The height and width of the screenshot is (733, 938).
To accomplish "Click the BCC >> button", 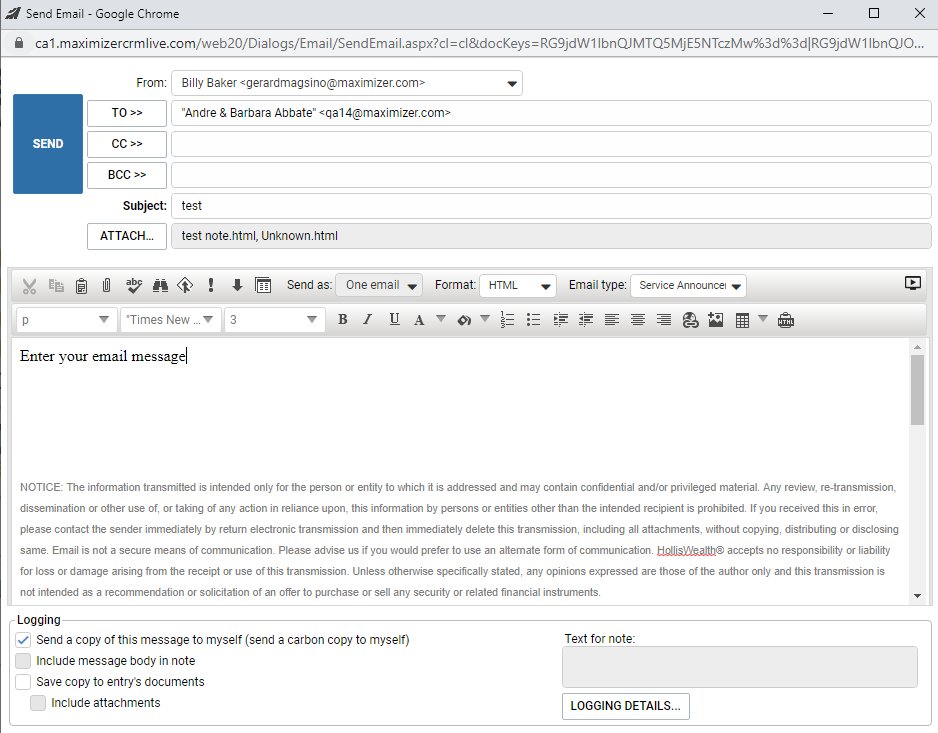I will 127,175.
